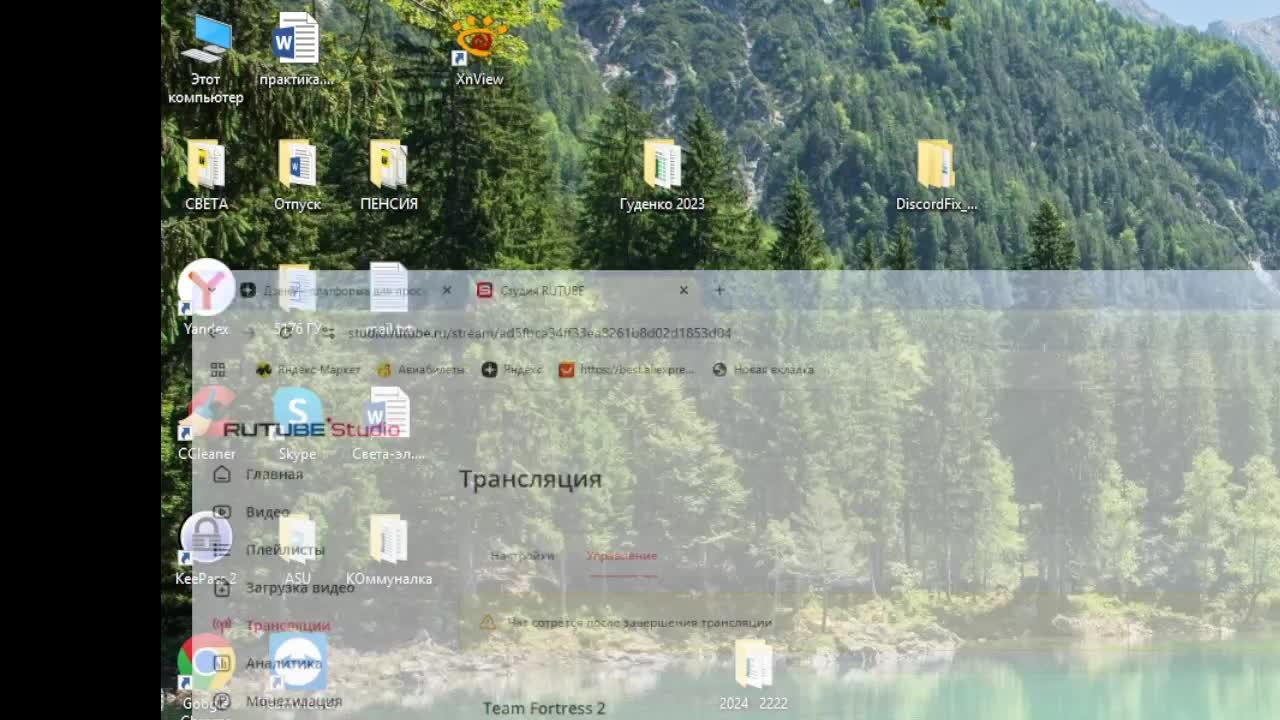Image resolution: width=1280 pixels, height=720 pixels.
Task: Open the Новая вкладка bookmark
Action: pos(763,370)
